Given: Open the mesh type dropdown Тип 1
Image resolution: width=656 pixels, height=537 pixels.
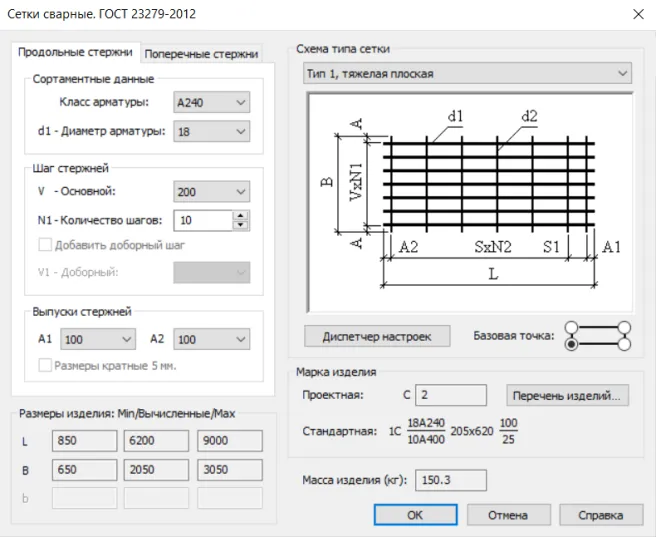Looking at the screenshot, I should click(467, 73).
